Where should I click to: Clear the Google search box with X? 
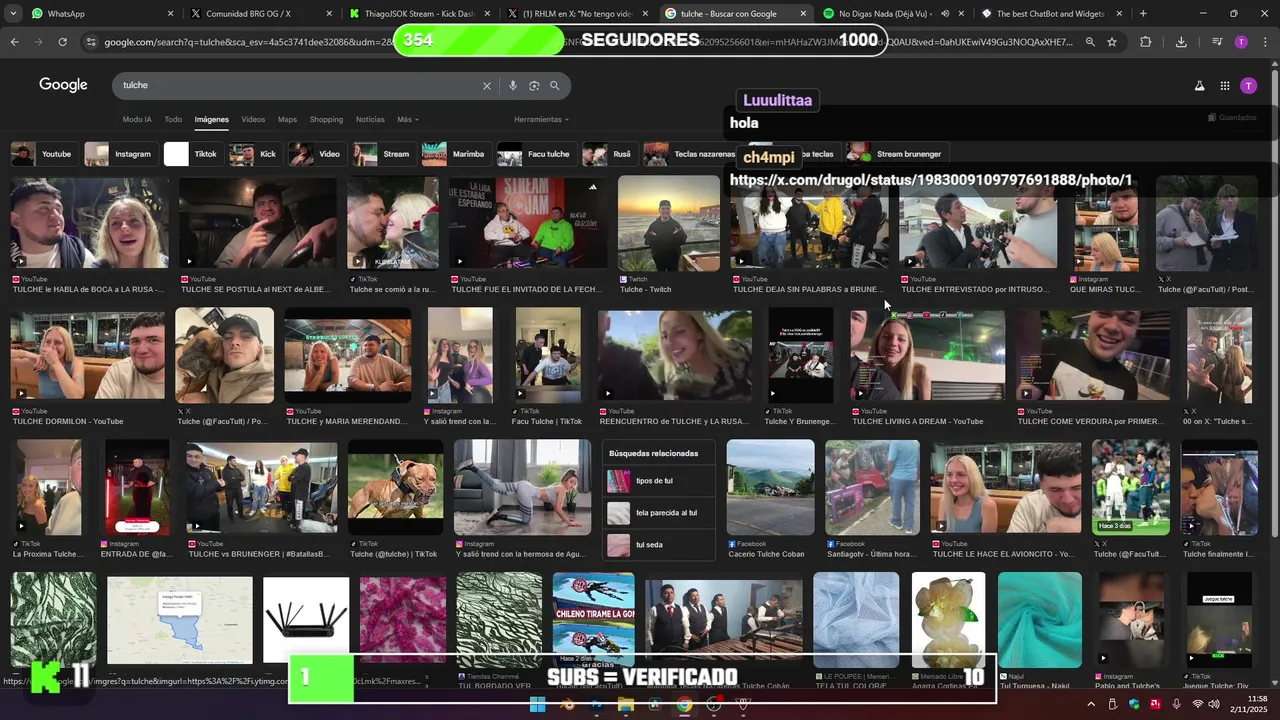point(487,86)
